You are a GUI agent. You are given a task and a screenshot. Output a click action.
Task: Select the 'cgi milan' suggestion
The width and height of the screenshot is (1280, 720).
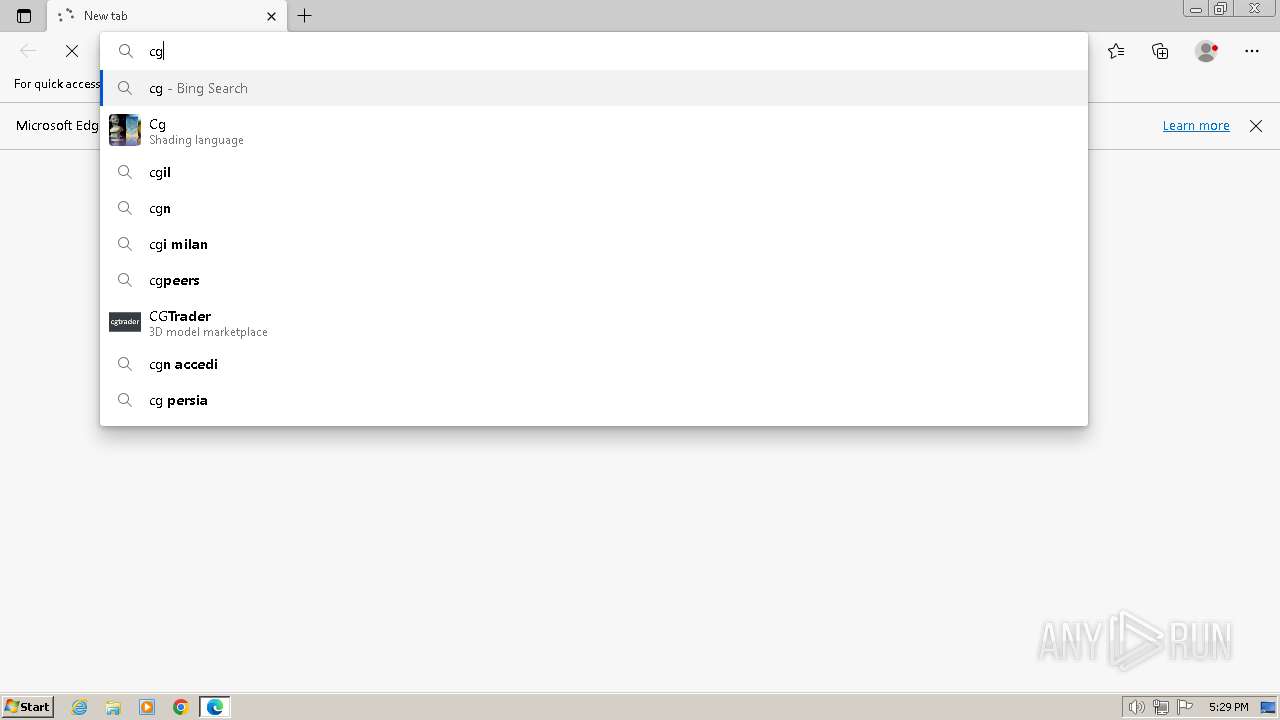(x=594, y=244)
